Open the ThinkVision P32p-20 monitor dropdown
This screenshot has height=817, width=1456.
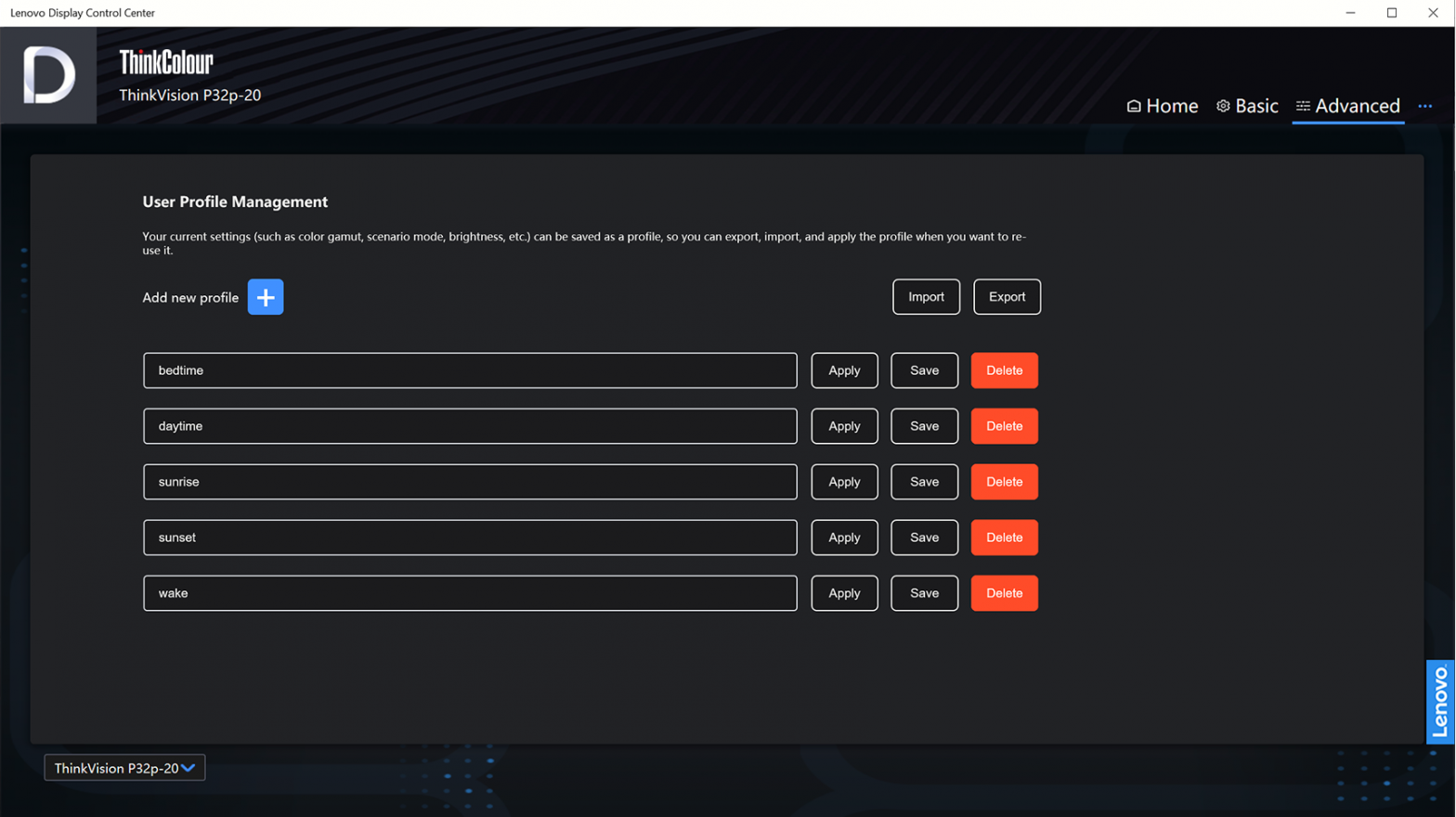[x=124, y=768]
